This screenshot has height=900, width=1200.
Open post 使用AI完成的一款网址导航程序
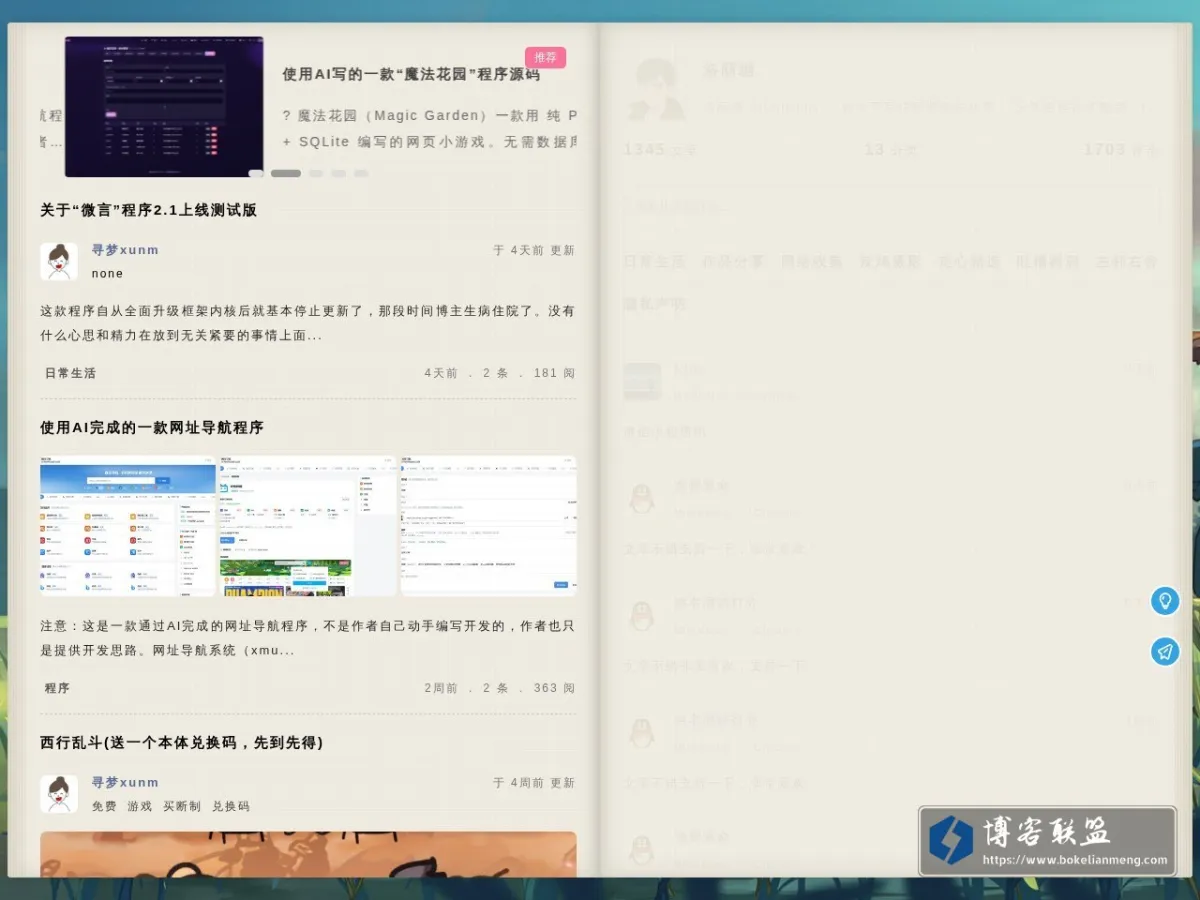pyautogui.click(x=152, y=427)
